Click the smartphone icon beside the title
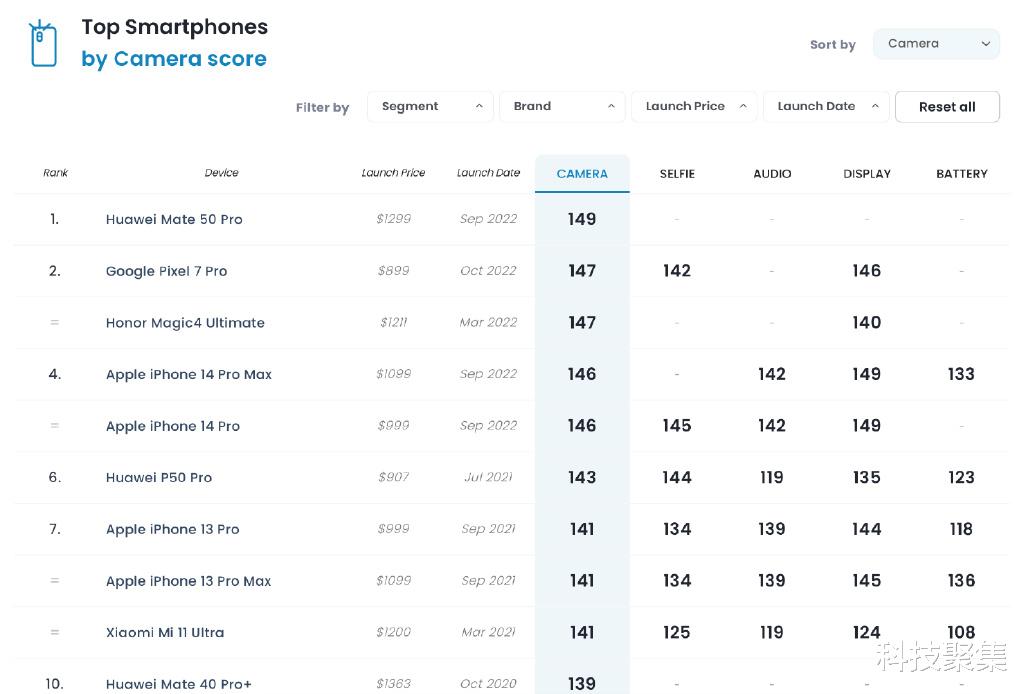Viewport: 1024px width, 694px height. click(43, 44)
